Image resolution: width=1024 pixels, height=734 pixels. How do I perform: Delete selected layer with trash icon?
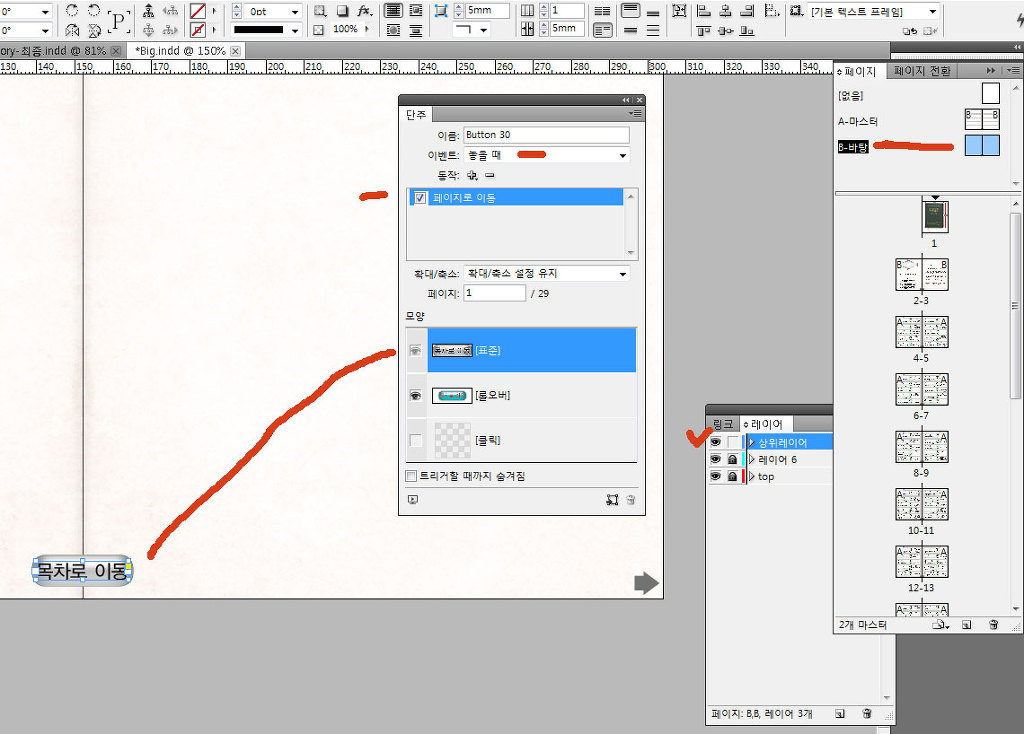[867, 714]
